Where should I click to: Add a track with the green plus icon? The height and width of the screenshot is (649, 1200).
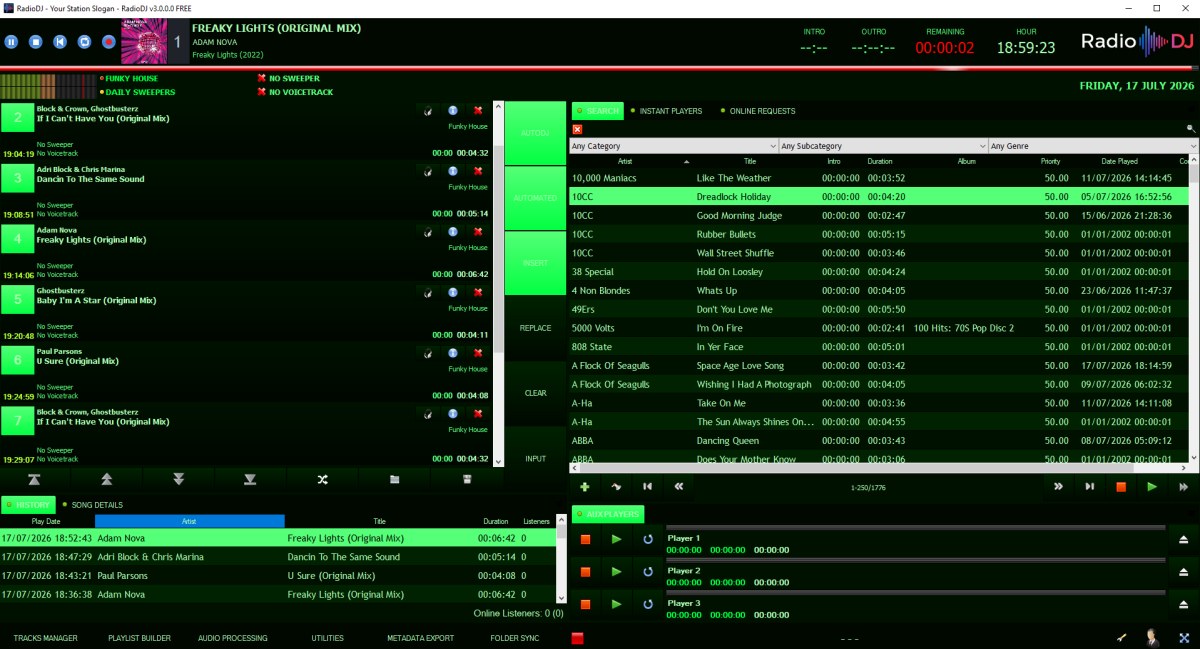[585, 487]
